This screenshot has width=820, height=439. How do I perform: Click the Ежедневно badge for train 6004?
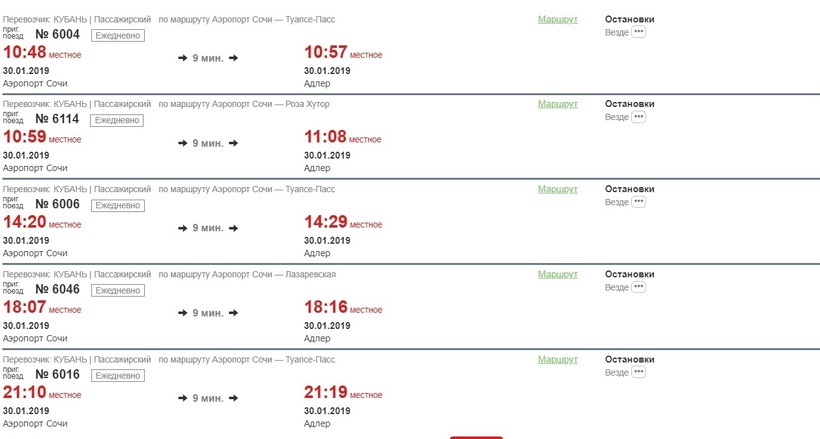(117, 35)
